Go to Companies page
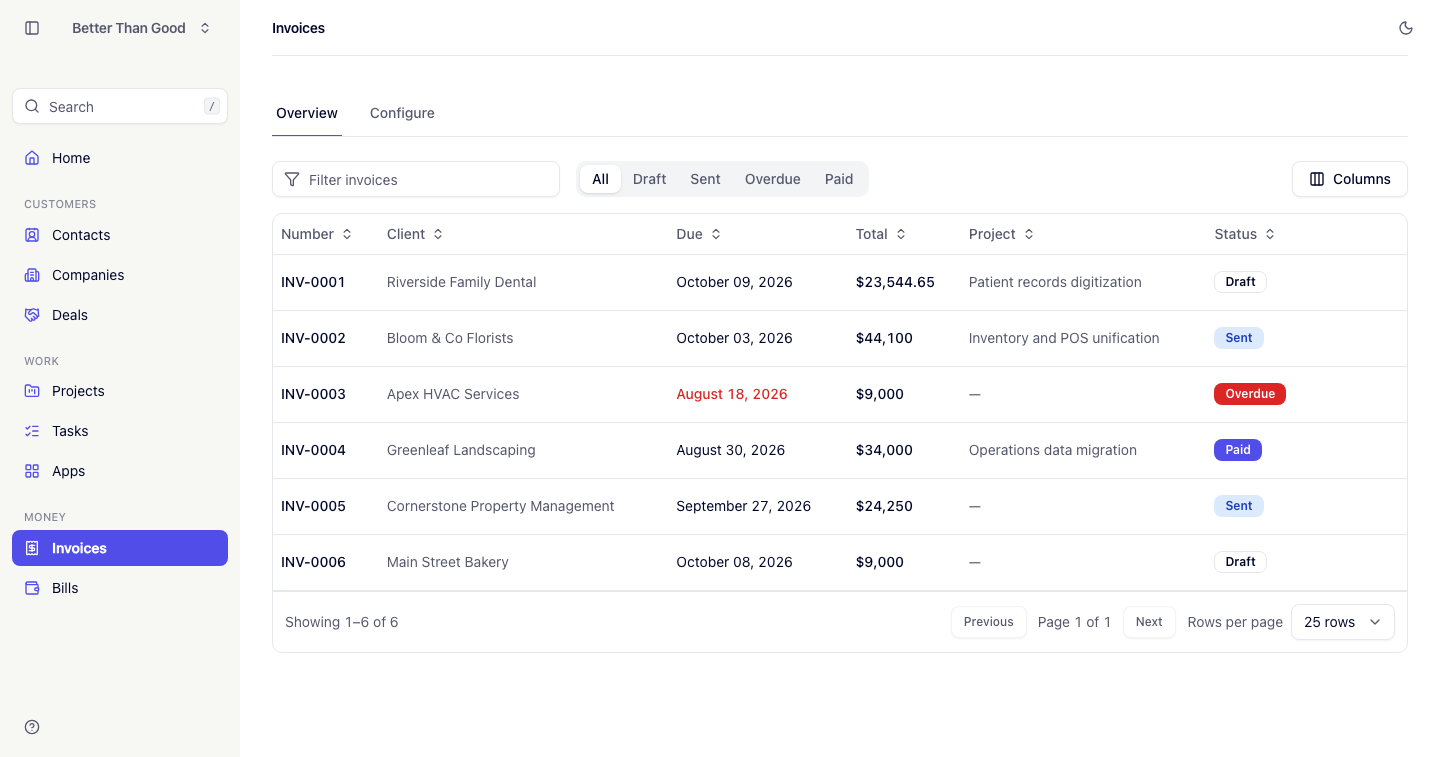Screen dimensions: 1440x757 pyautogui.click(x=120, y=275)
